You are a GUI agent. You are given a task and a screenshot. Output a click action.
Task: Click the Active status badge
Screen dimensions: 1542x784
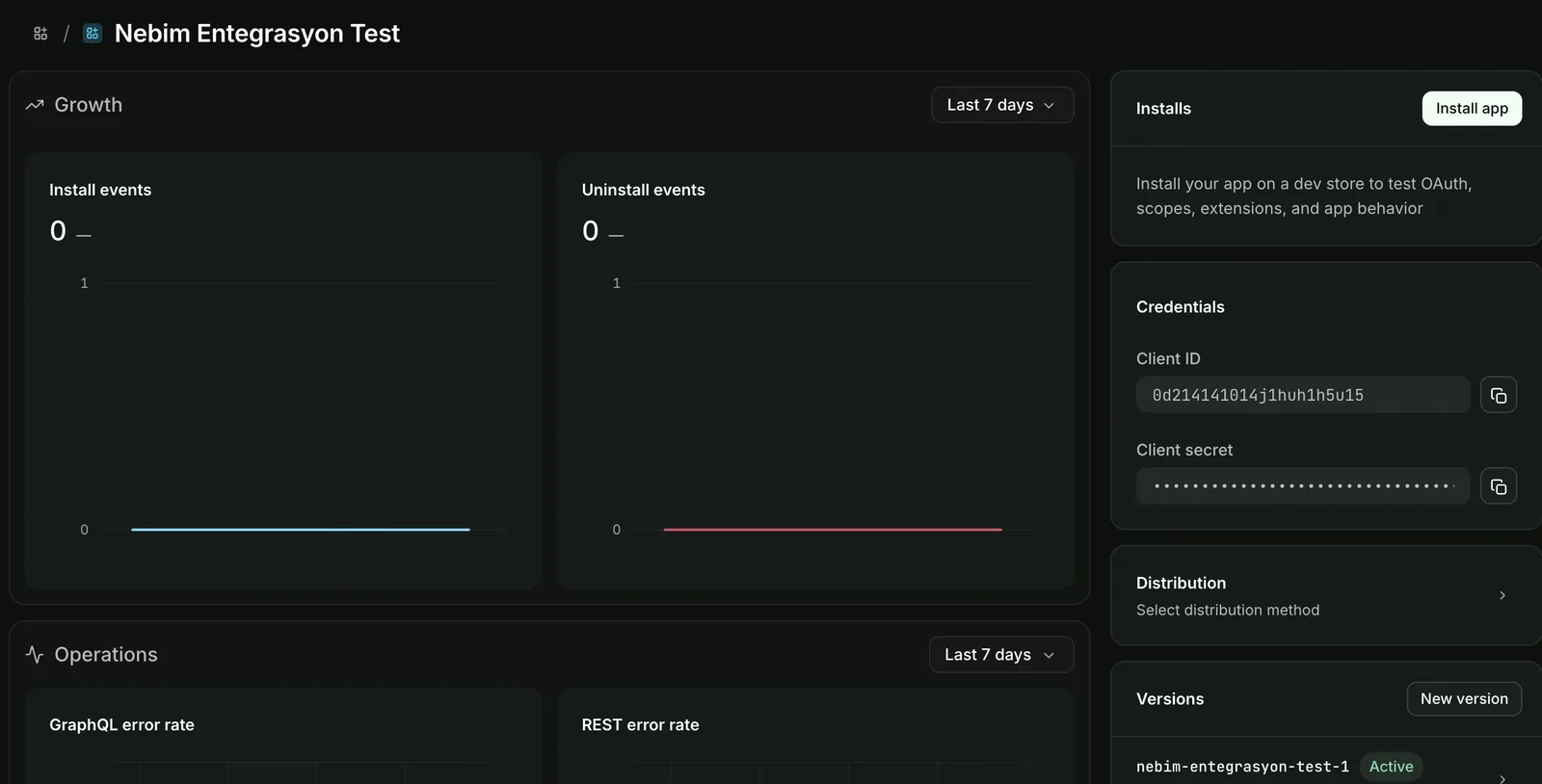1391,767
